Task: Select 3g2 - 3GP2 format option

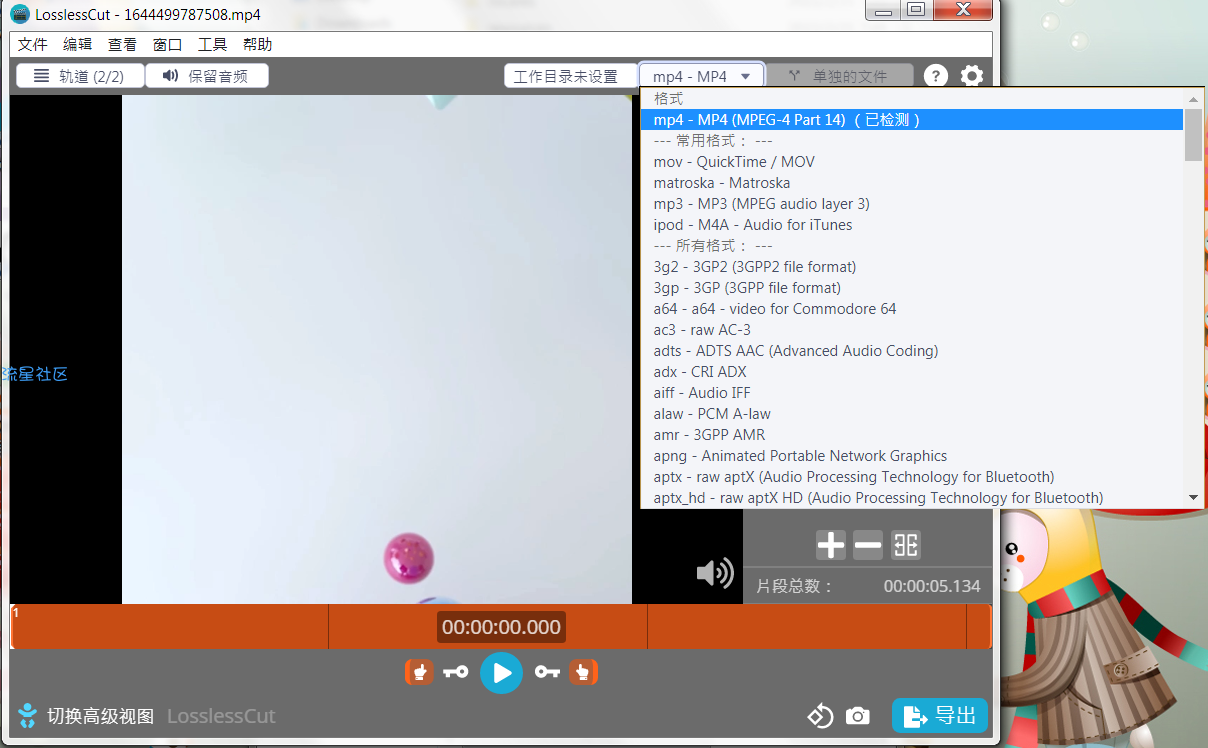Action: (x=912, y=267)
